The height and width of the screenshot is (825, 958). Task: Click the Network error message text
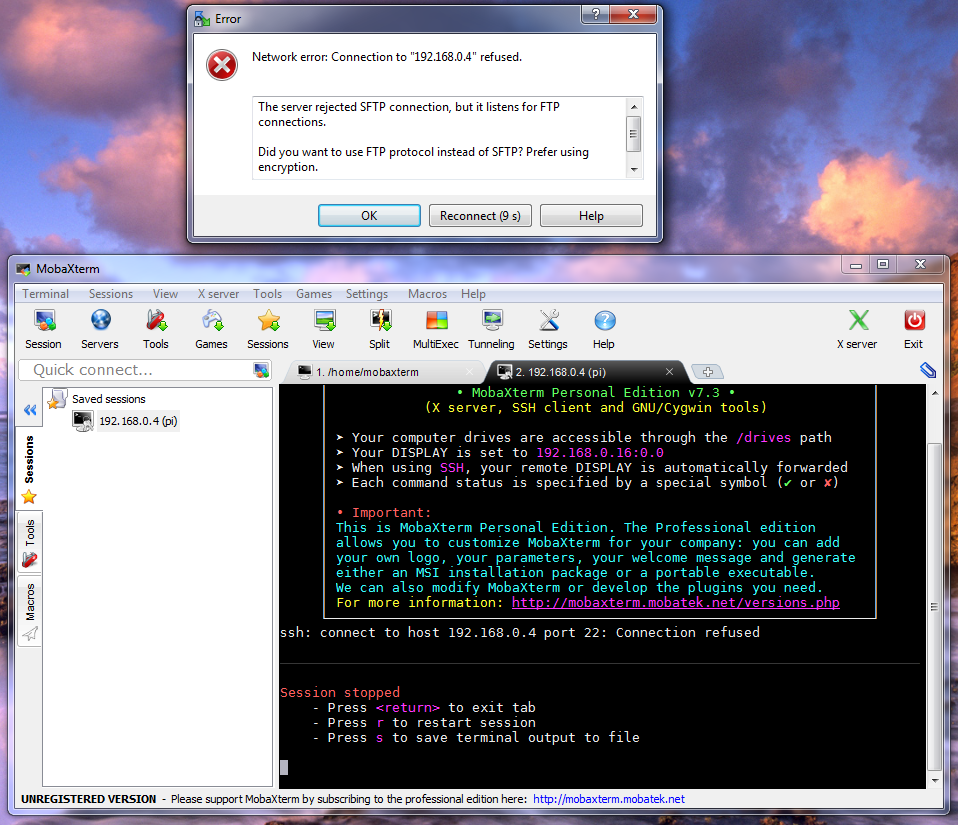pyautogui.click(x=387, y=57)
